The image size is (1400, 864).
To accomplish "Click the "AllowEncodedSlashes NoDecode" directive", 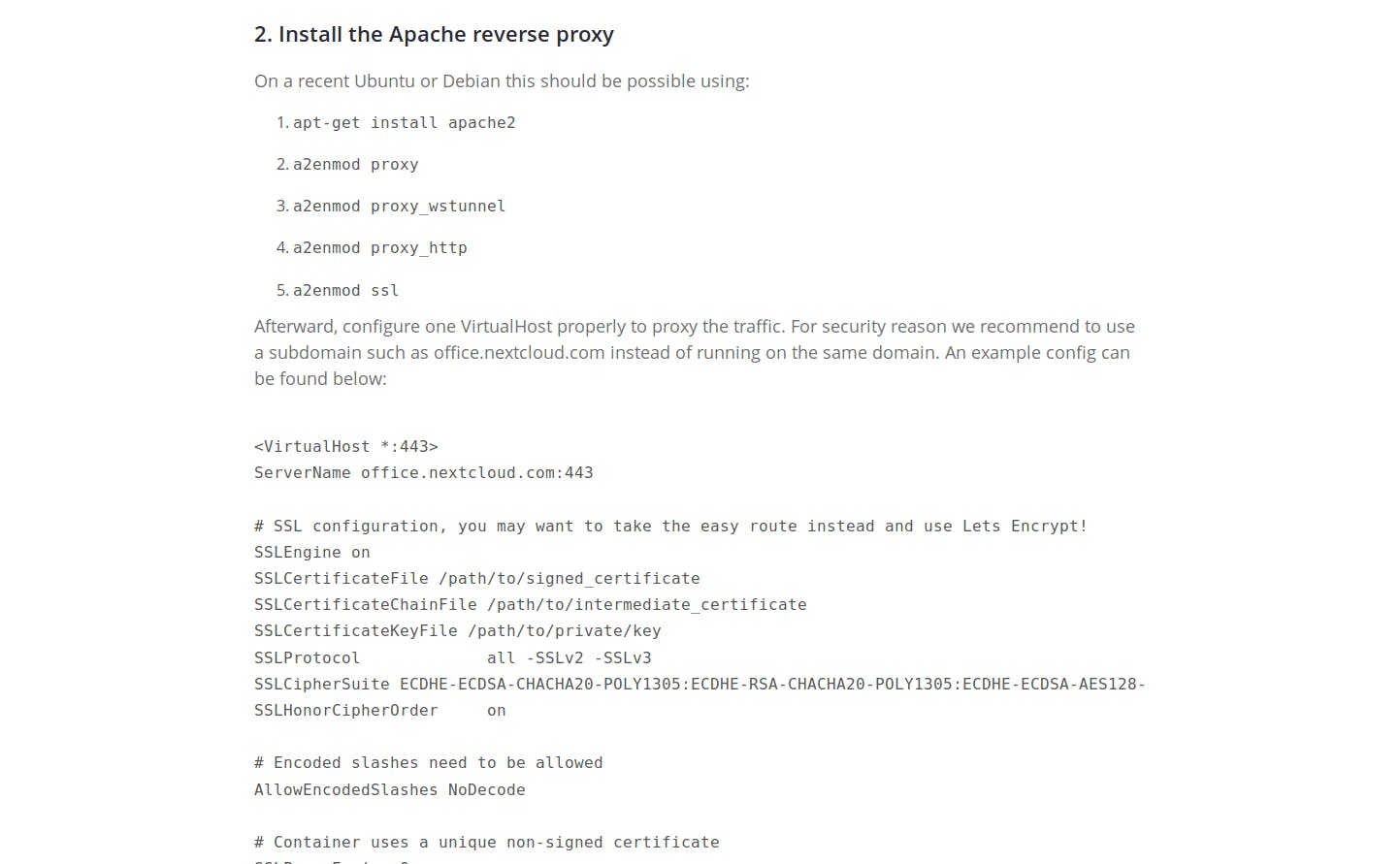I will [389, 790].
